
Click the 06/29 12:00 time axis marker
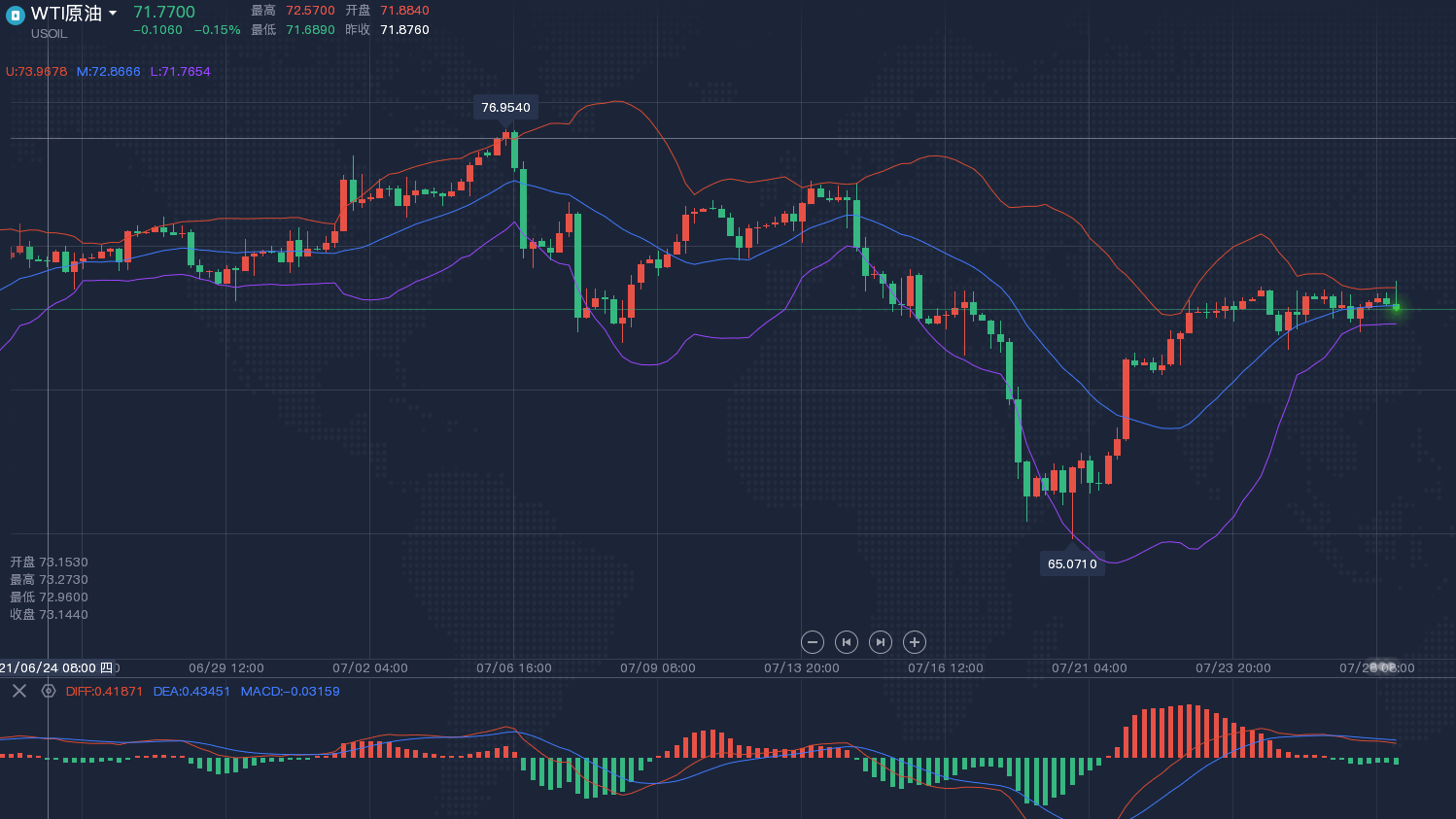point(225,668)
